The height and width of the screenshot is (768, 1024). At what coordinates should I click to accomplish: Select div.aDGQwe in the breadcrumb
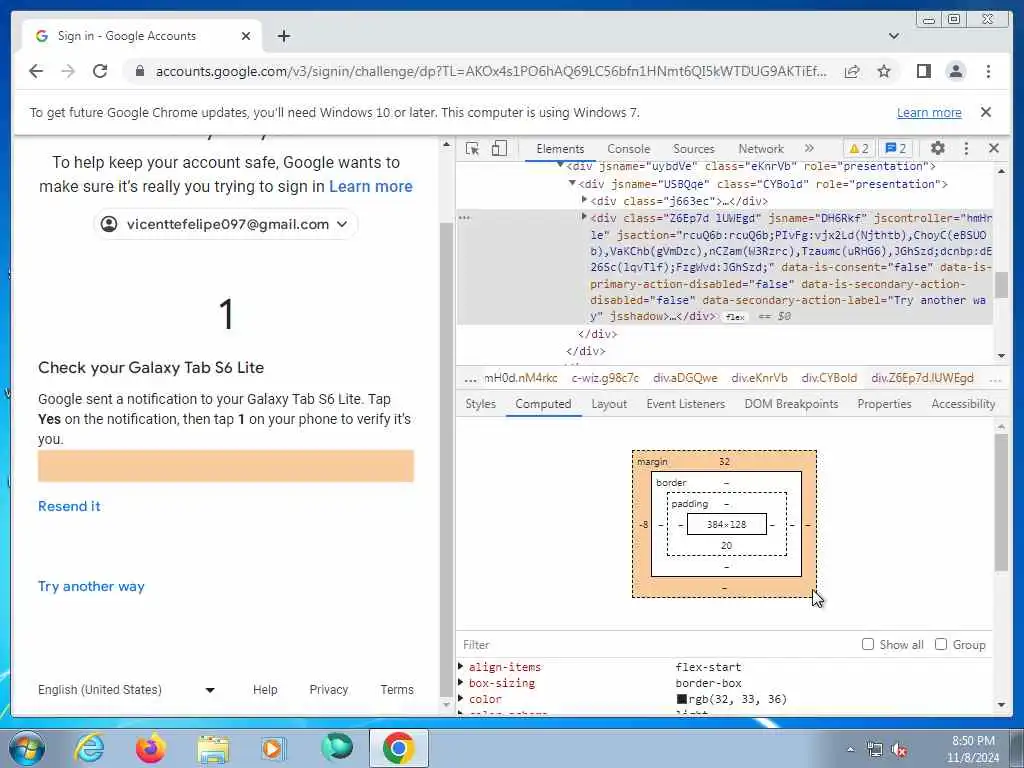coord(685,378)
